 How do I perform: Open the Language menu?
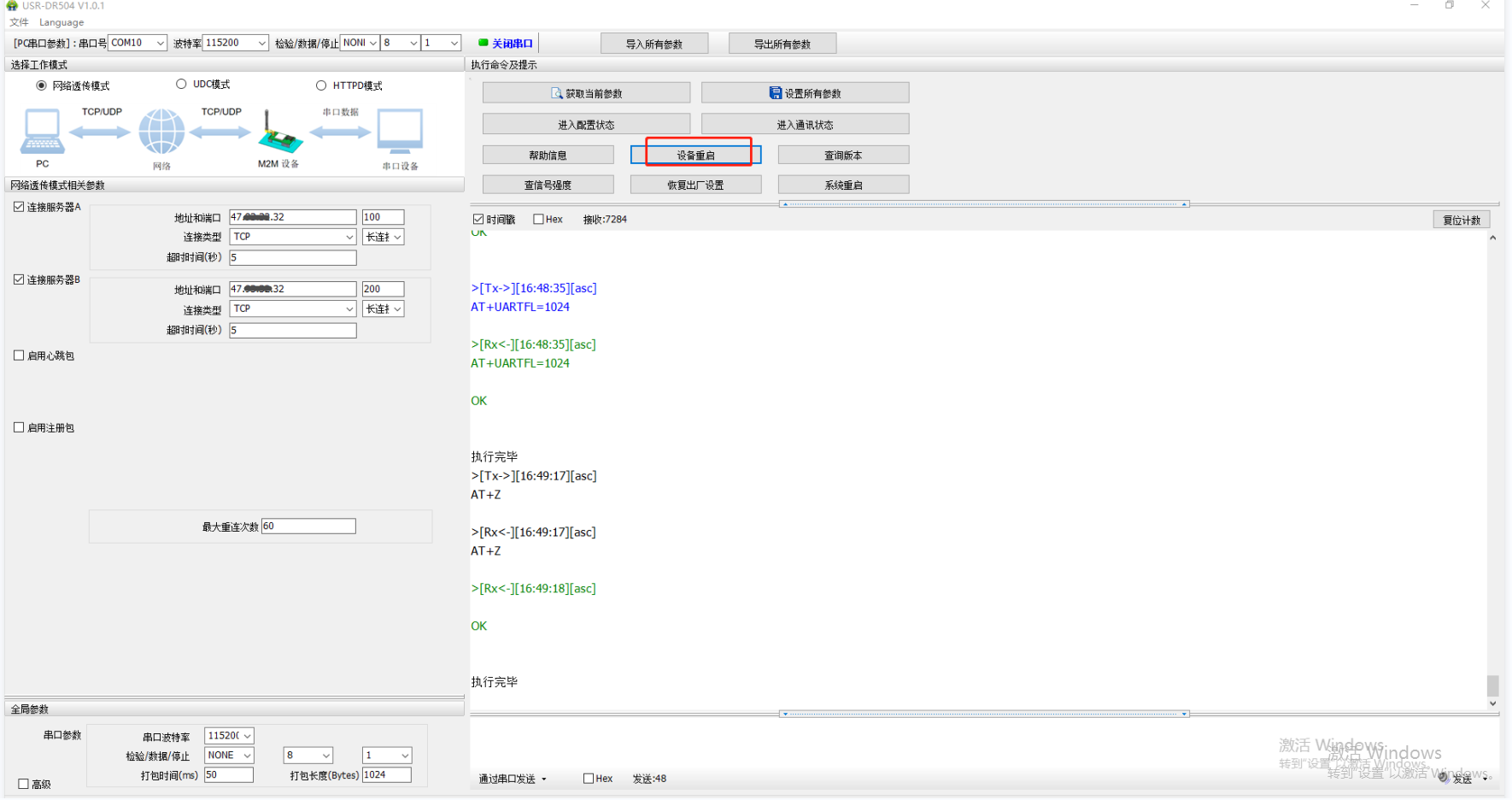[x=62, y=22]
